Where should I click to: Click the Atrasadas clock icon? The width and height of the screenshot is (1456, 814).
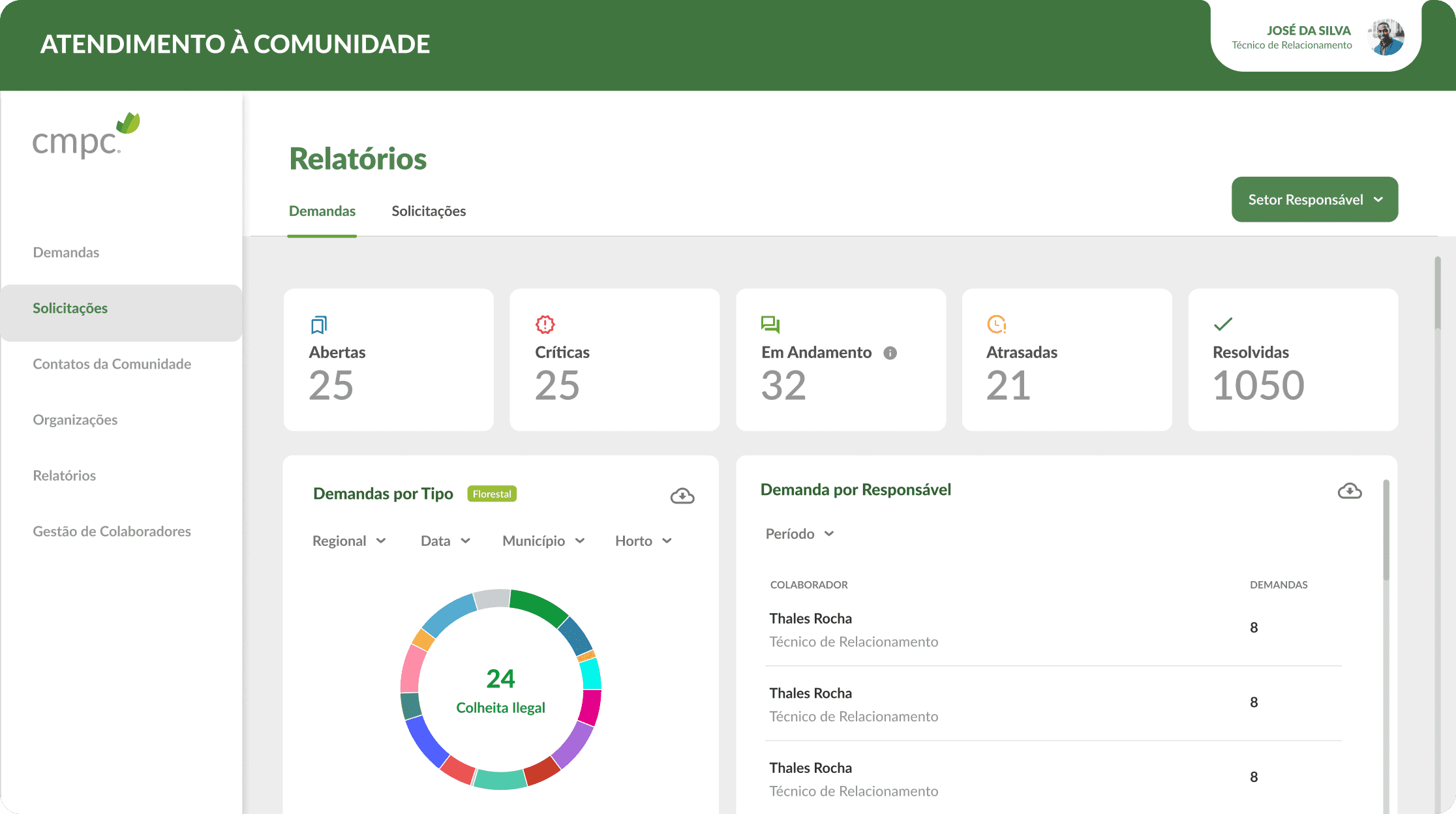coord(996,324)
